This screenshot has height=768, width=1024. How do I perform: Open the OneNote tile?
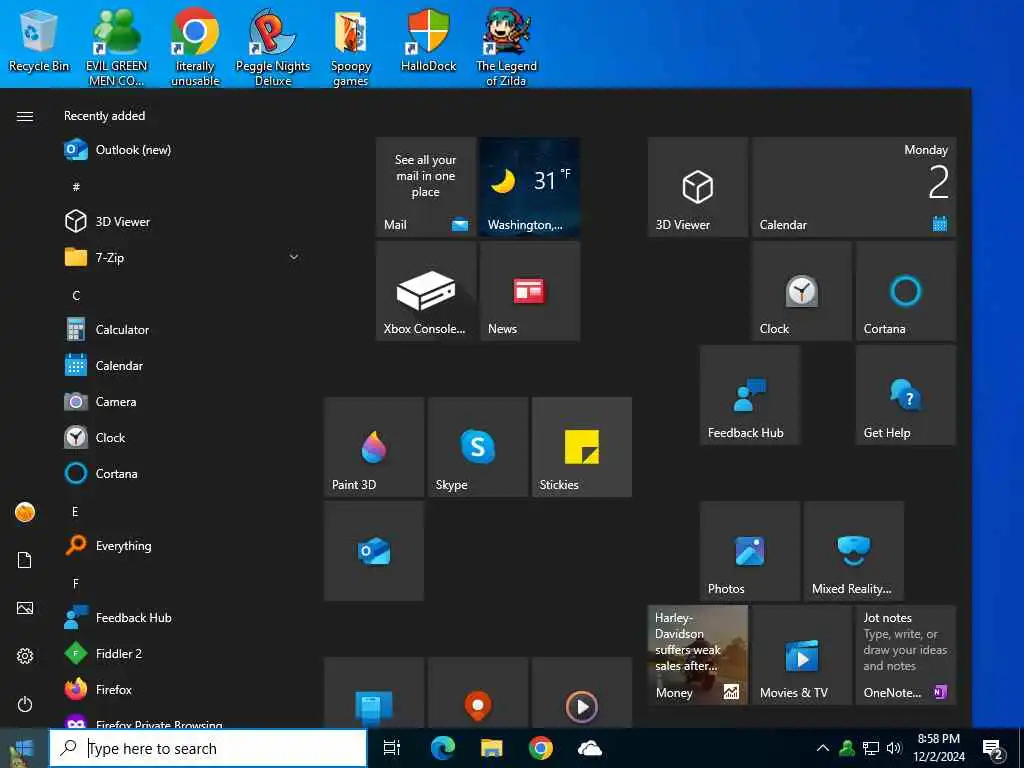click(906, 655)
